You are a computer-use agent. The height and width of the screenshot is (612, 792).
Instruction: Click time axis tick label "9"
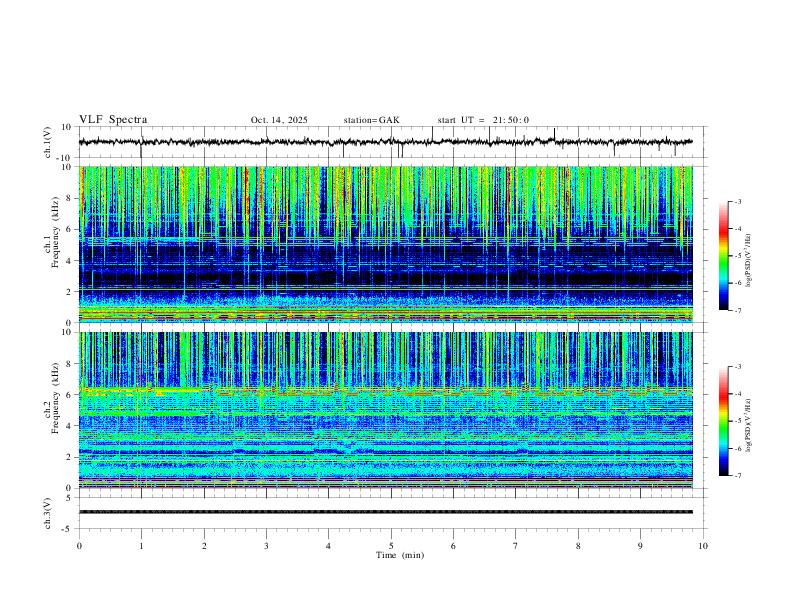(x=640, y=546)
